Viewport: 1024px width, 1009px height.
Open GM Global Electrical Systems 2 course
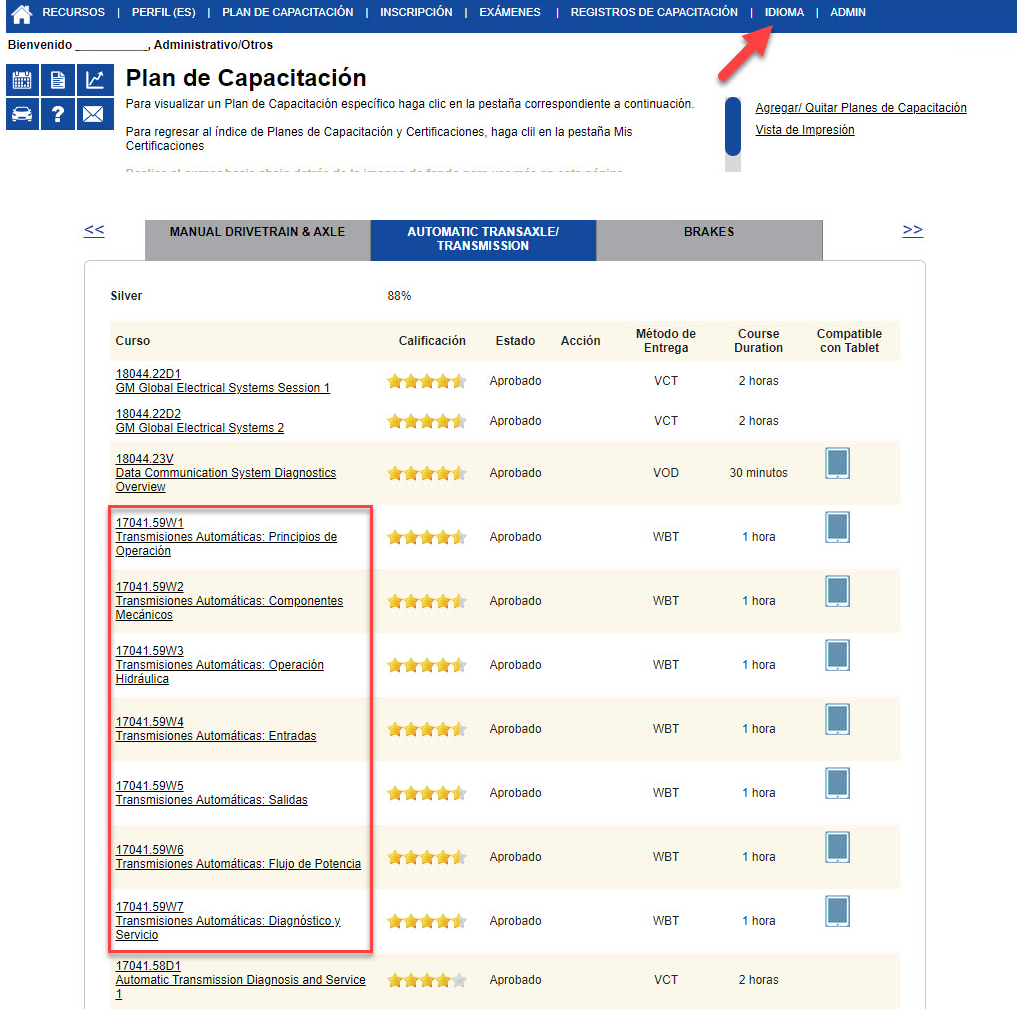(x=199, y=428)
